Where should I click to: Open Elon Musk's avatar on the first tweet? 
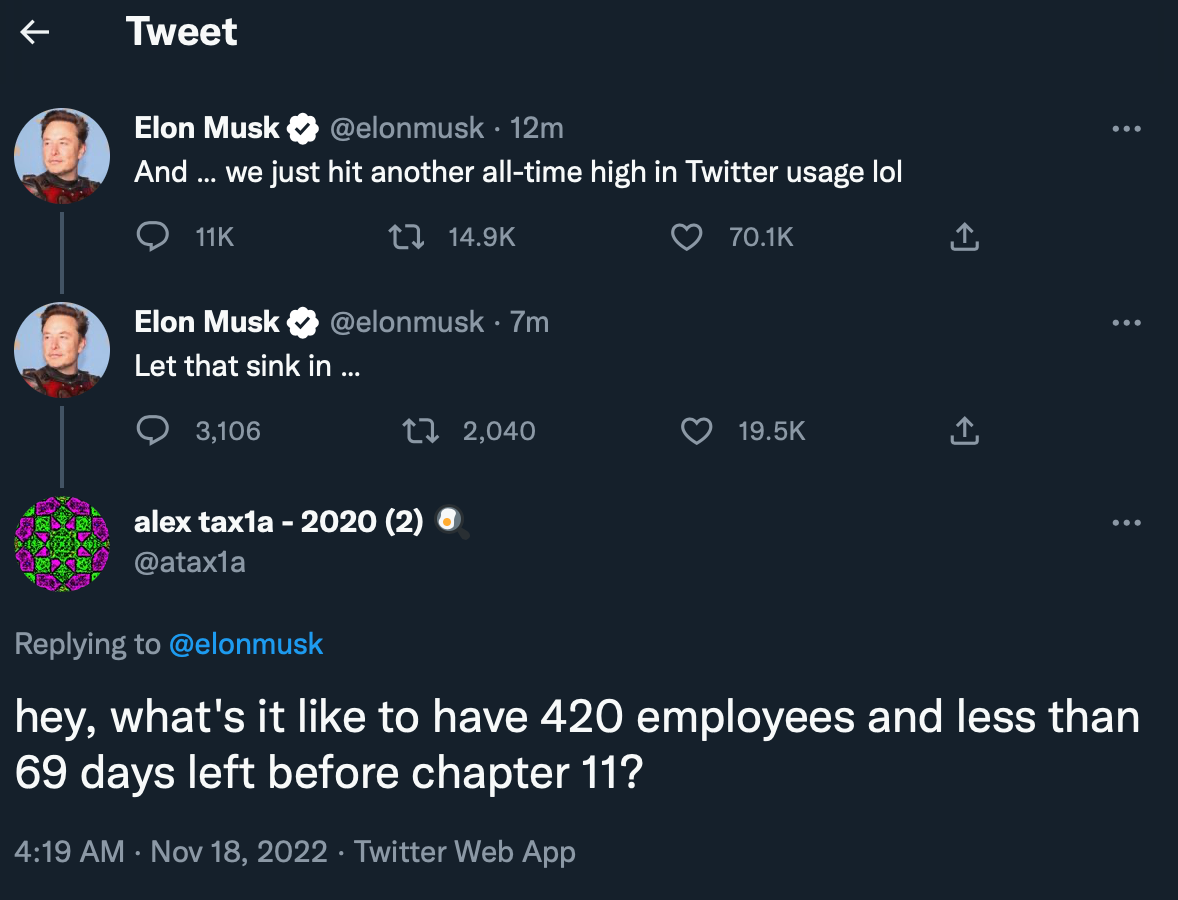[62, 155]
